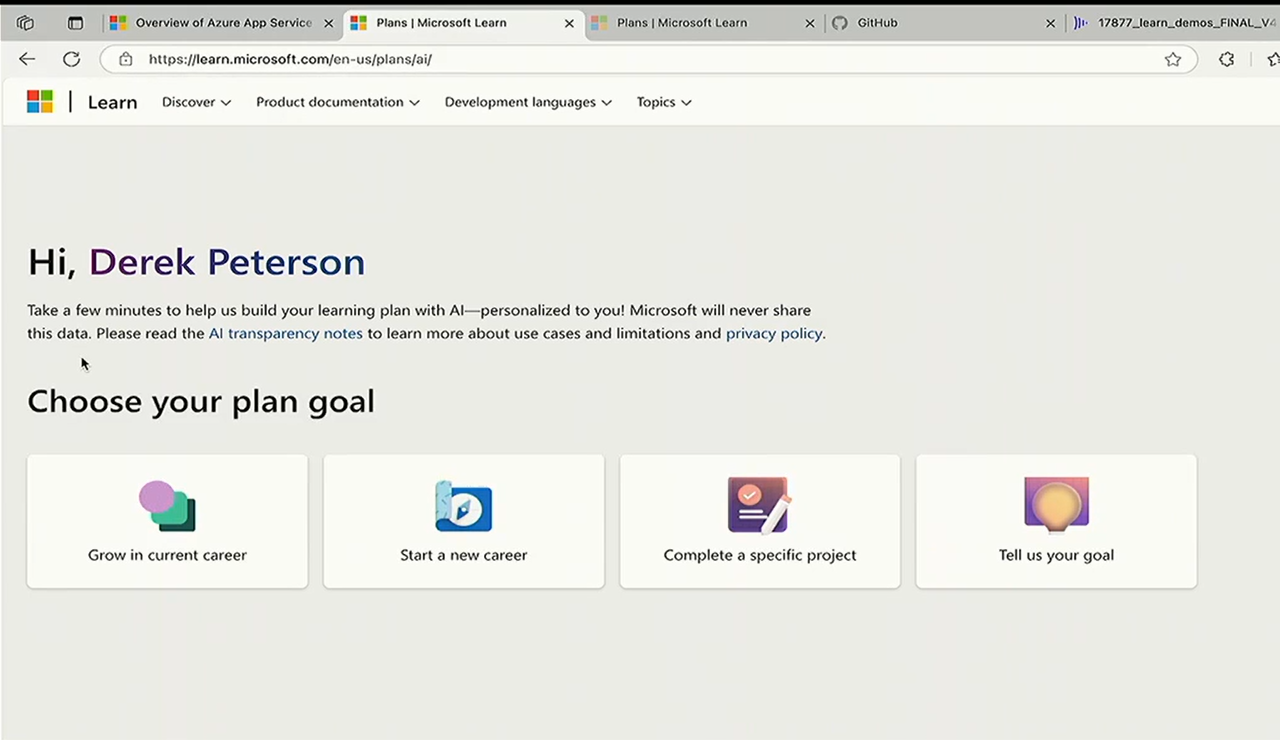Choose the Start a new career card

463,521
